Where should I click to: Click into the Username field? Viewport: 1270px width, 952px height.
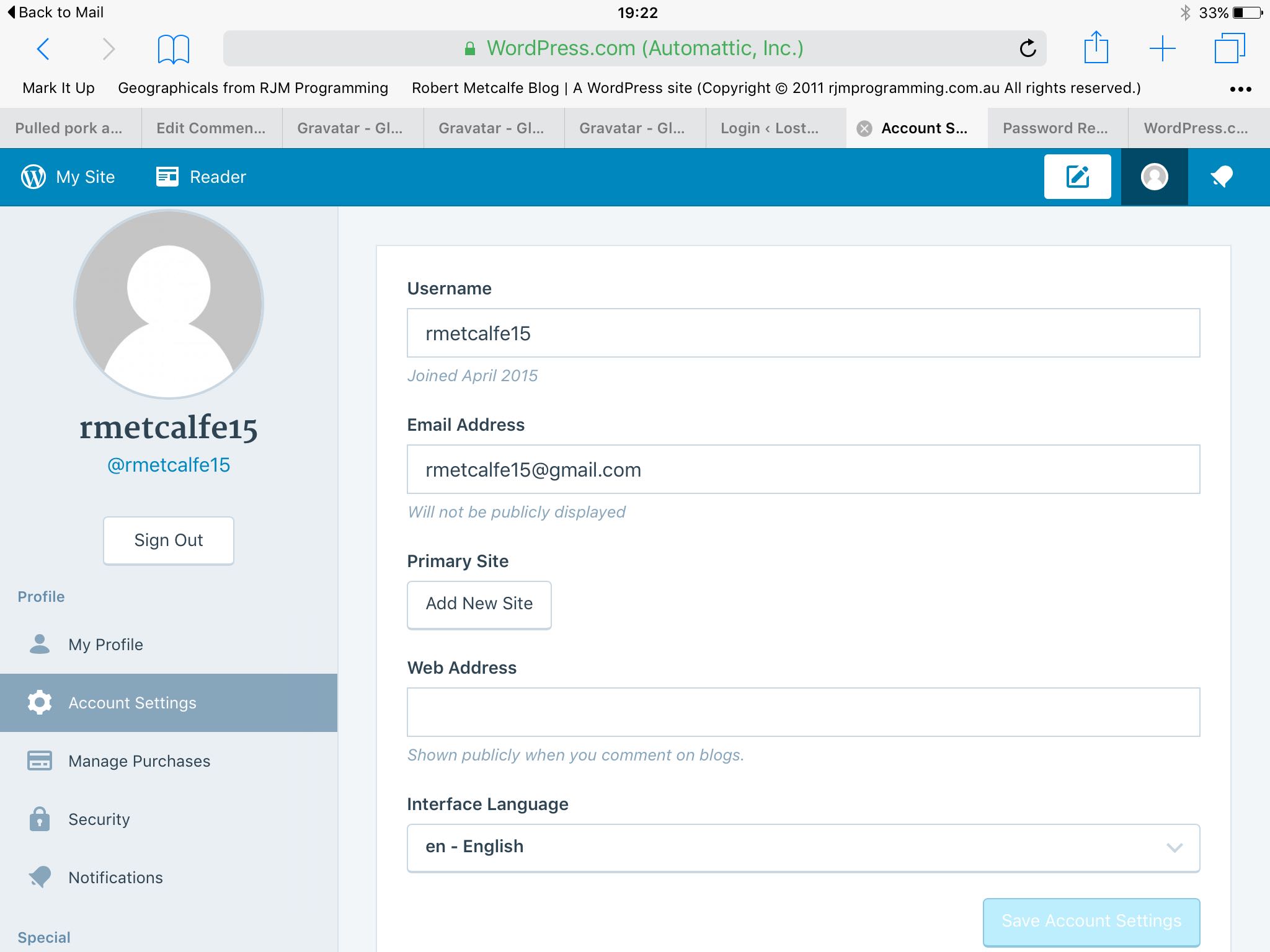[x=803, y=333]
